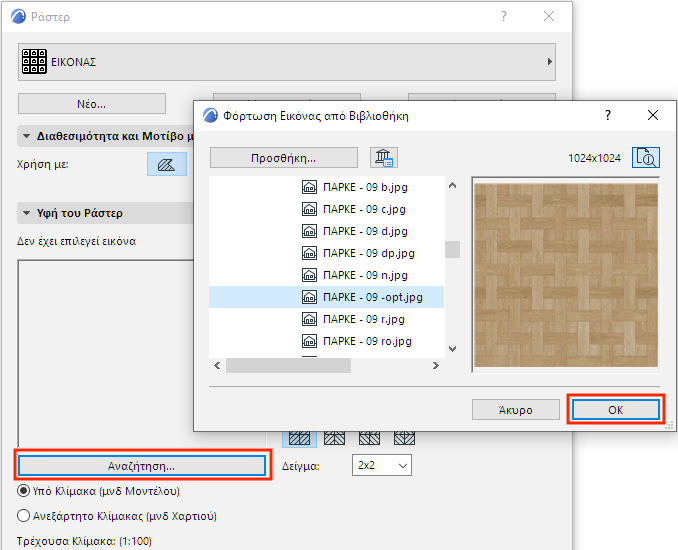Open help in the Ράστερ window

click(504, 16)
